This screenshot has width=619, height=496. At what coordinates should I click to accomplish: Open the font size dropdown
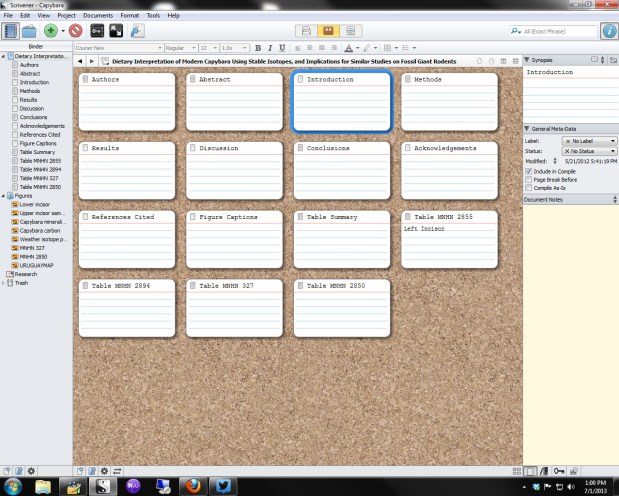(x=208, y=48)
